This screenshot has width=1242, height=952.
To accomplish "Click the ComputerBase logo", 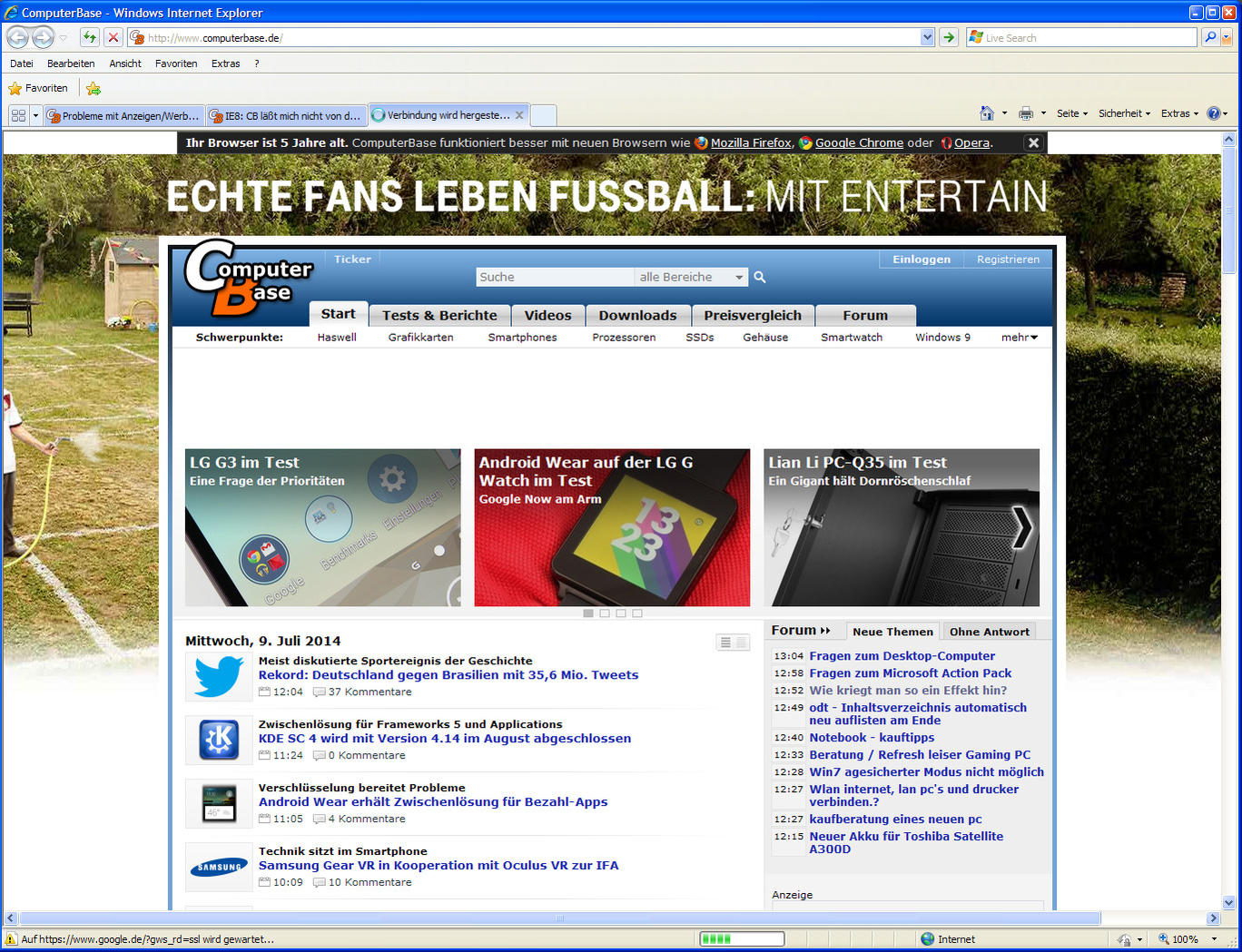I will tap(248, 278).
